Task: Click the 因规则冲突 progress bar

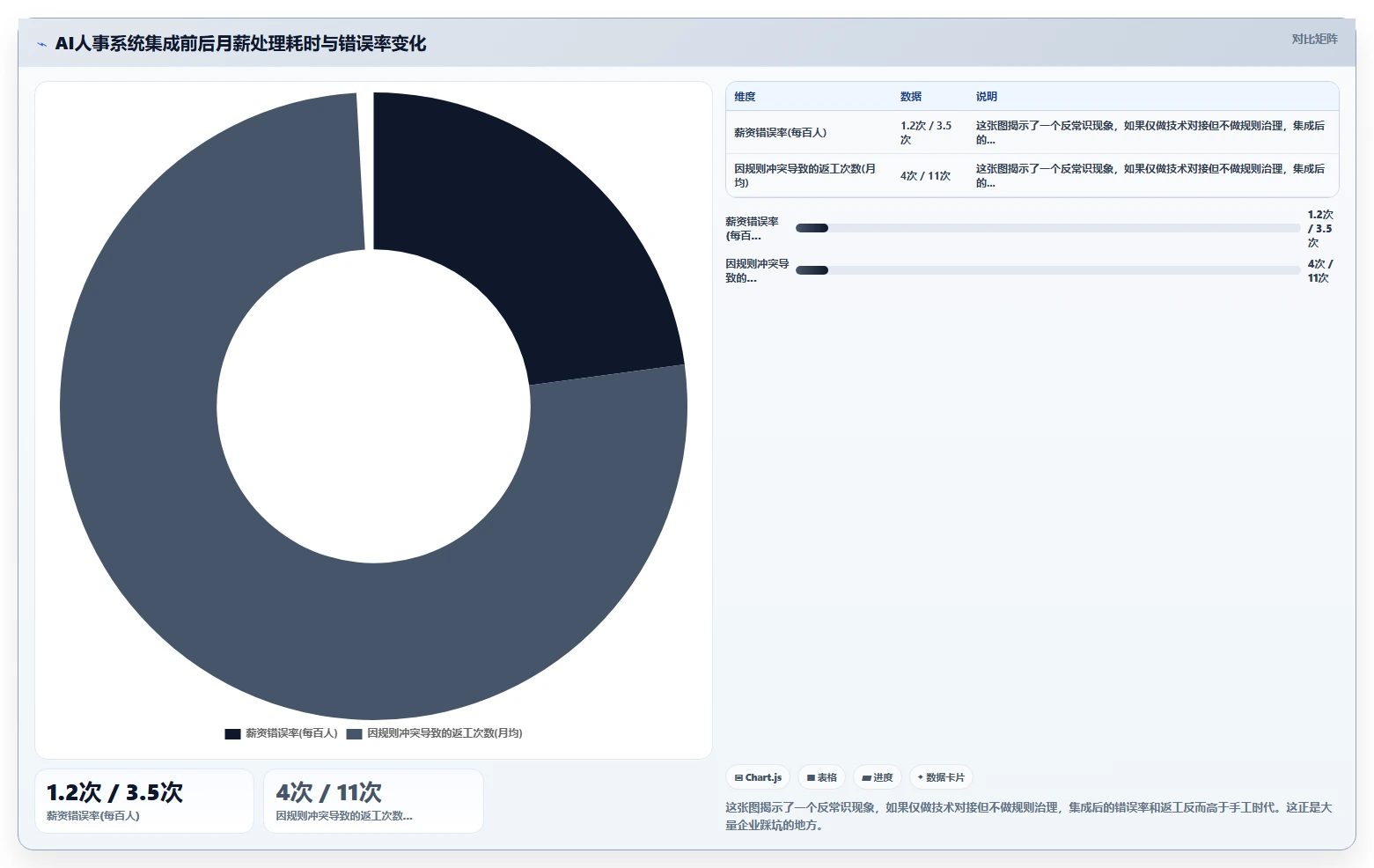Action: coord(1047,270)
